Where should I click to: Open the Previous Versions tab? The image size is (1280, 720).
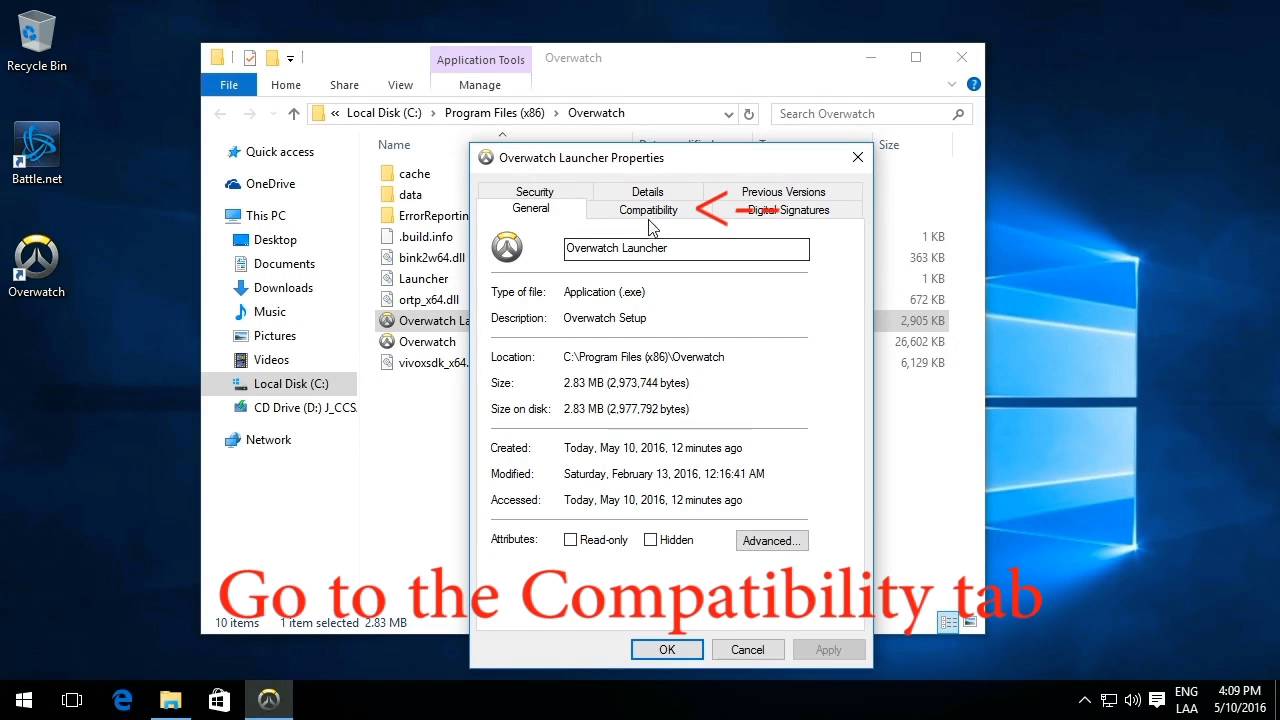coord(783,192)
